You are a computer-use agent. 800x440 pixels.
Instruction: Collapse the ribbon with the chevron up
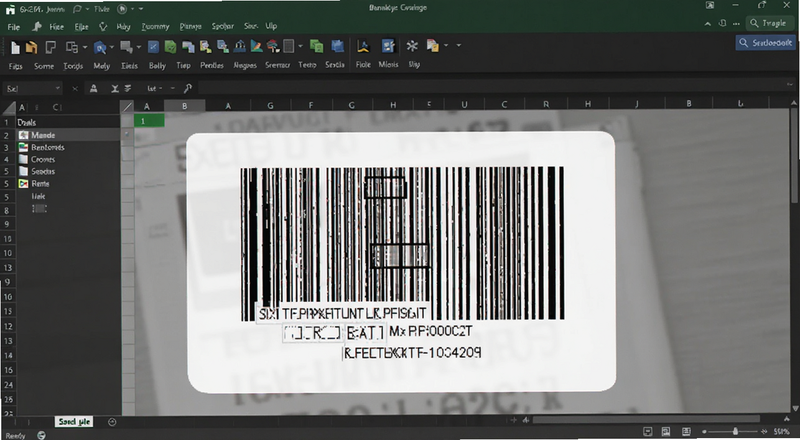[708, 24]
